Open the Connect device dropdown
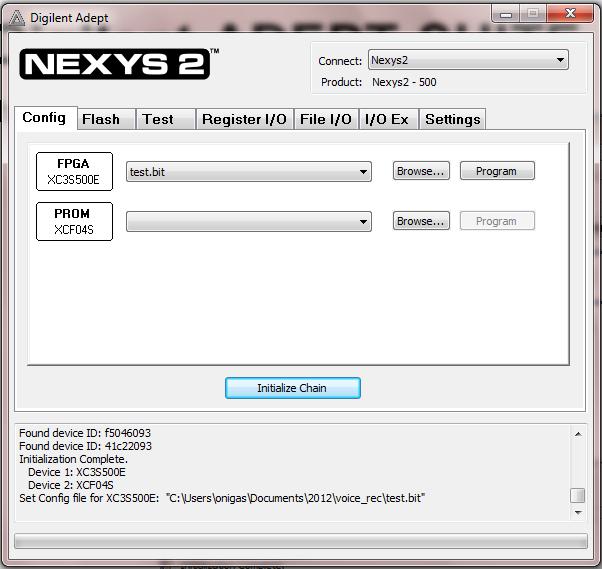The image size is (602, 569). click(468, 60)
